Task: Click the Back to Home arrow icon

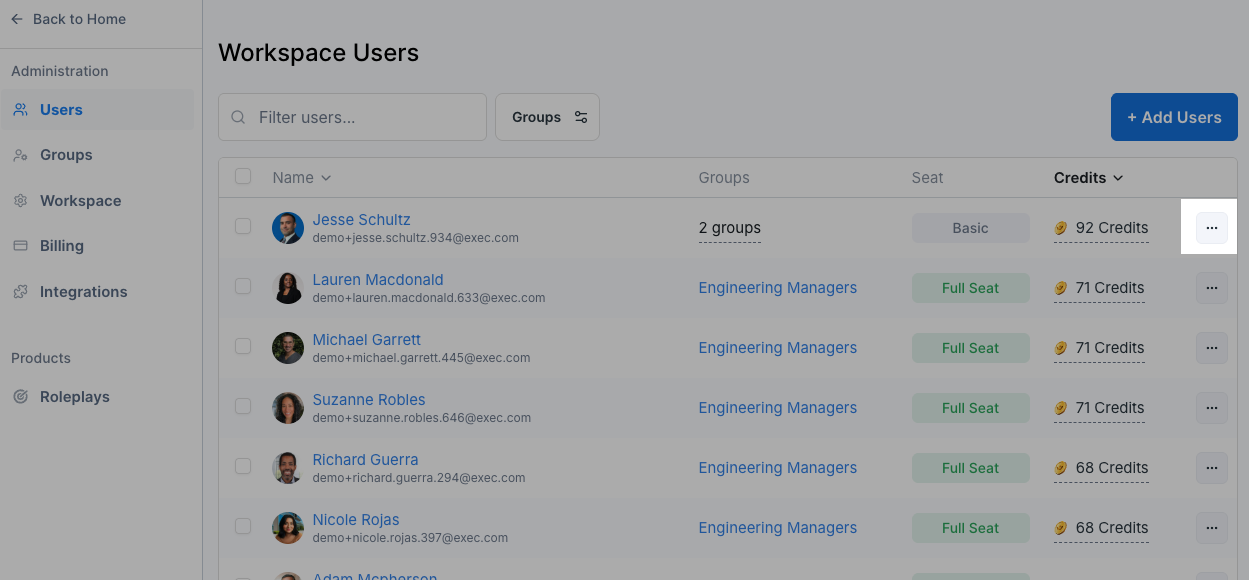Action: [x=17, y=19]
